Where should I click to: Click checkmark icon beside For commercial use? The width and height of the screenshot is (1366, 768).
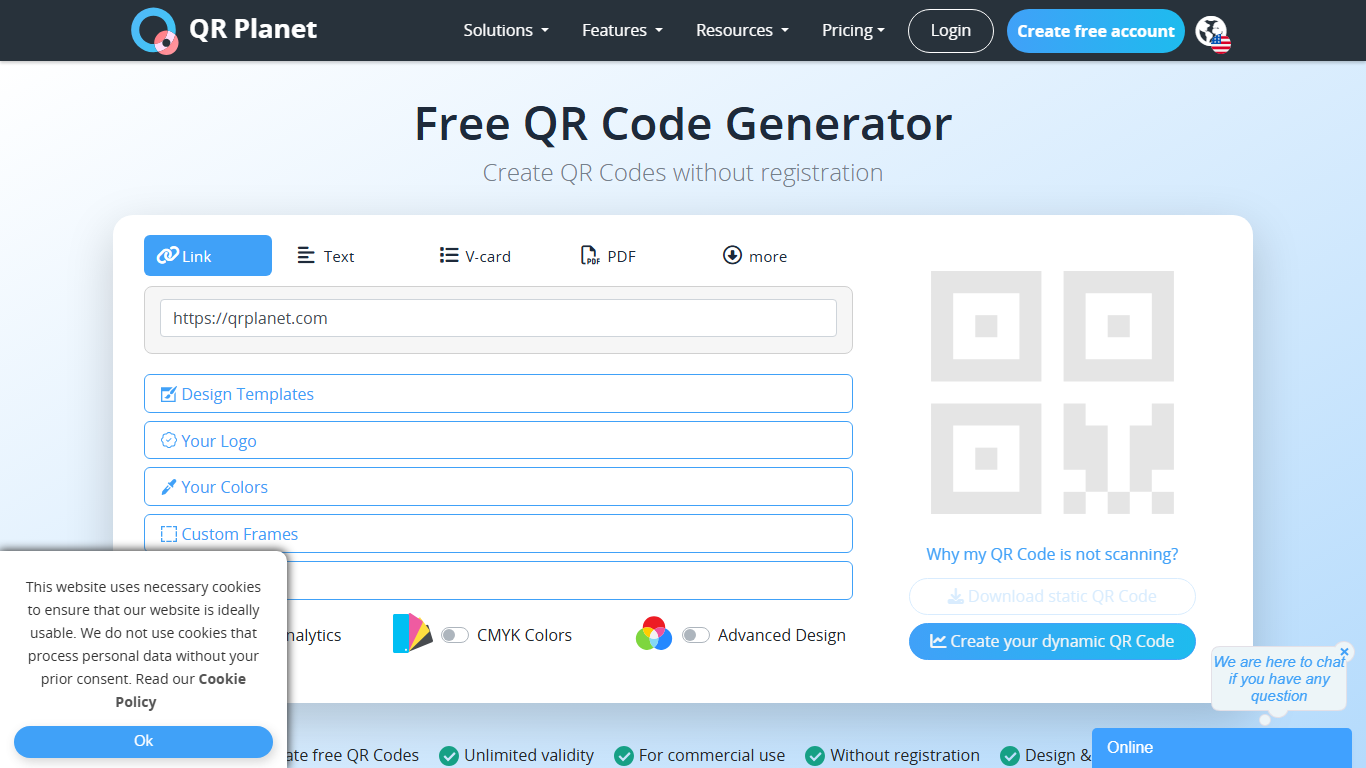click(624, 755)
